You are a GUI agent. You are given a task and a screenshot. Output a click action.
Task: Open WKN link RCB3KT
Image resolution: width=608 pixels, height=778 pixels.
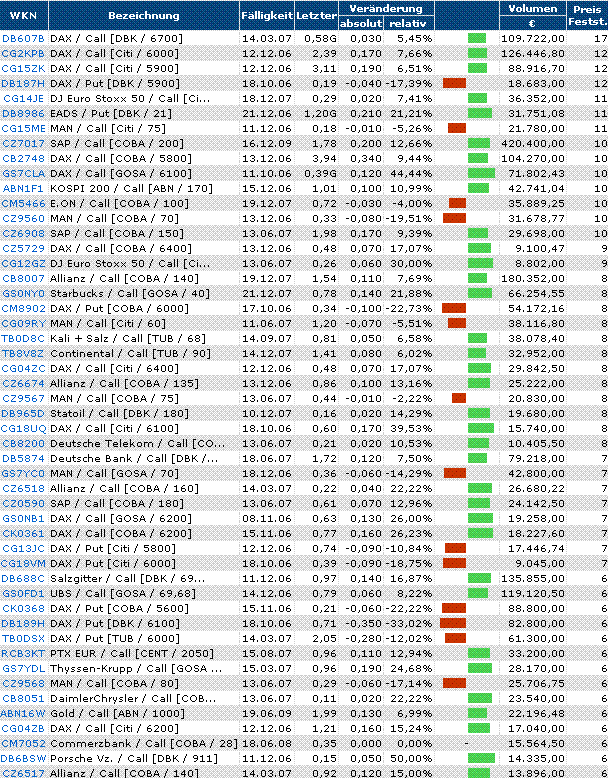23,653
